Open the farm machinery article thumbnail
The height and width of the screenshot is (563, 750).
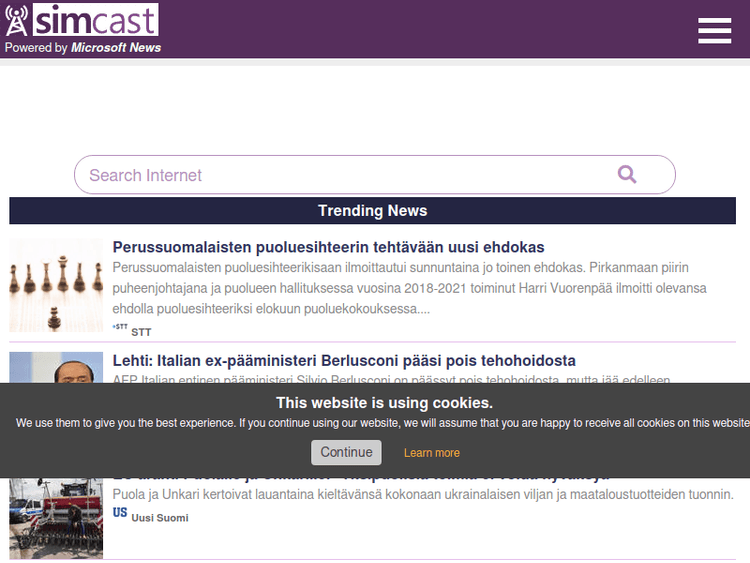(x=56, y=518)
